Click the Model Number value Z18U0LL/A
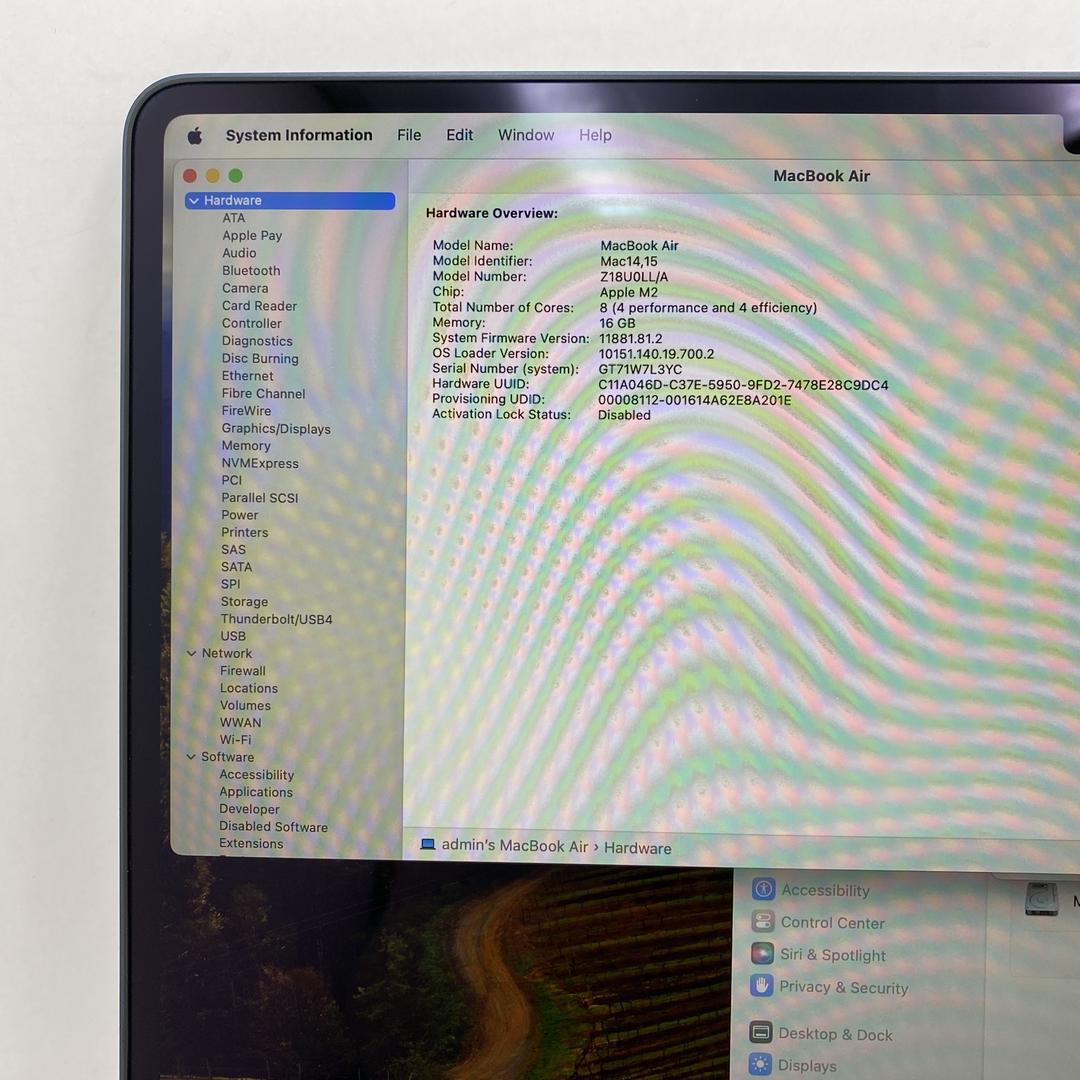The width and height of the screenshot is (1080, 1080). pos(634,277)
